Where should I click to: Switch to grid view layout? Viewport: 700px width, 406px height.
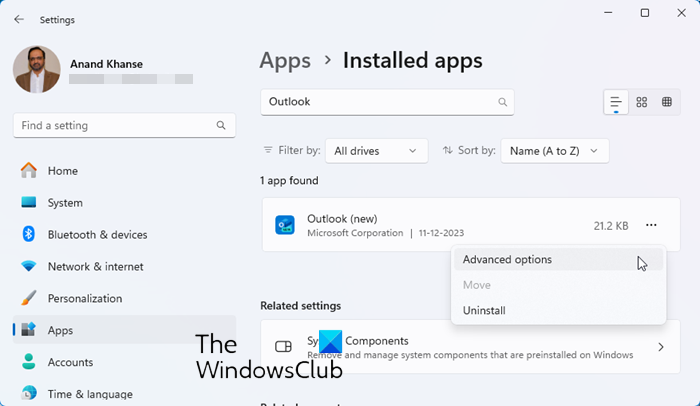[642, 102]
